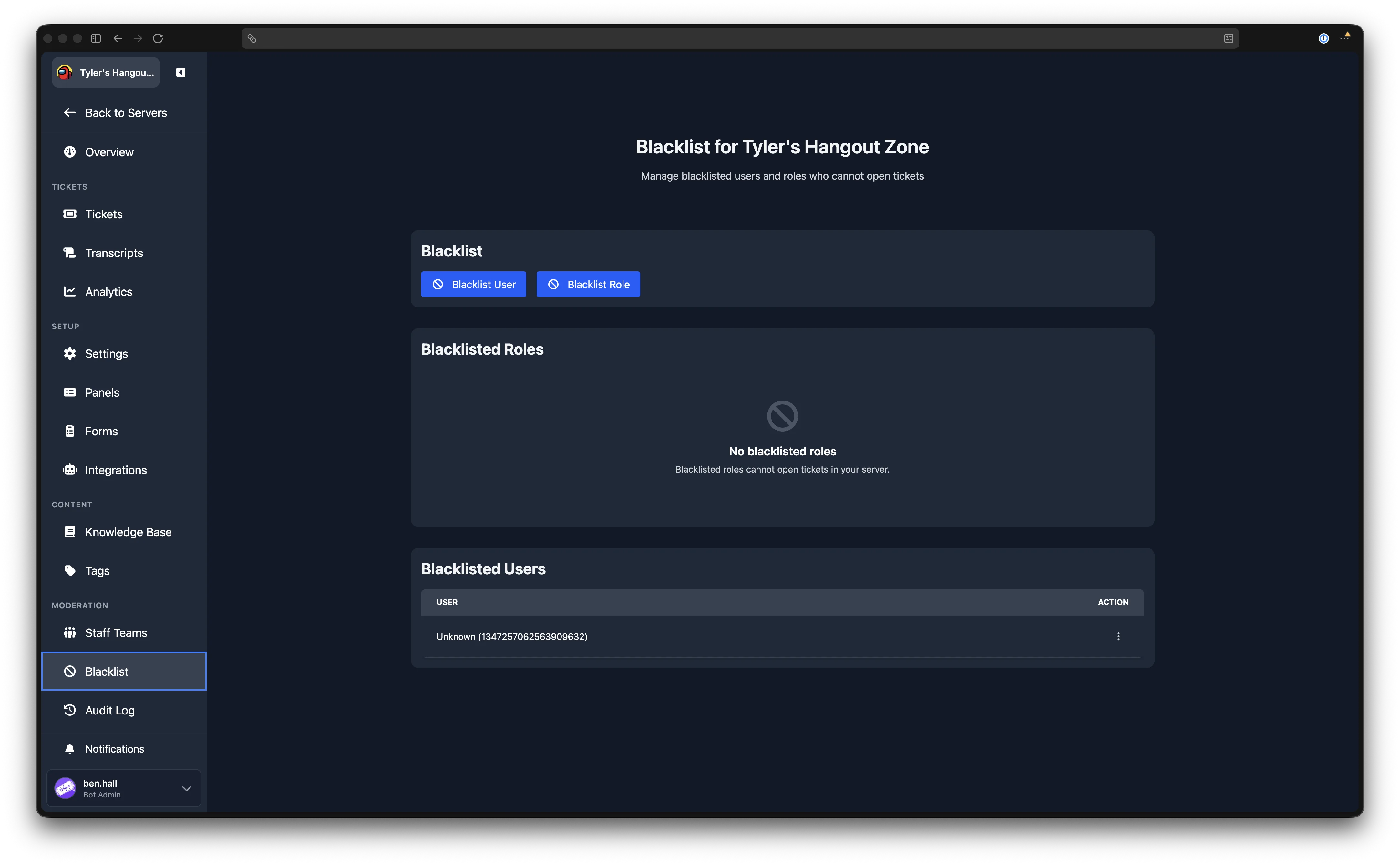Viewport: 1400px width, 865px height.
Task: Click the browser back arrow
Action: [x=118, y=38]
